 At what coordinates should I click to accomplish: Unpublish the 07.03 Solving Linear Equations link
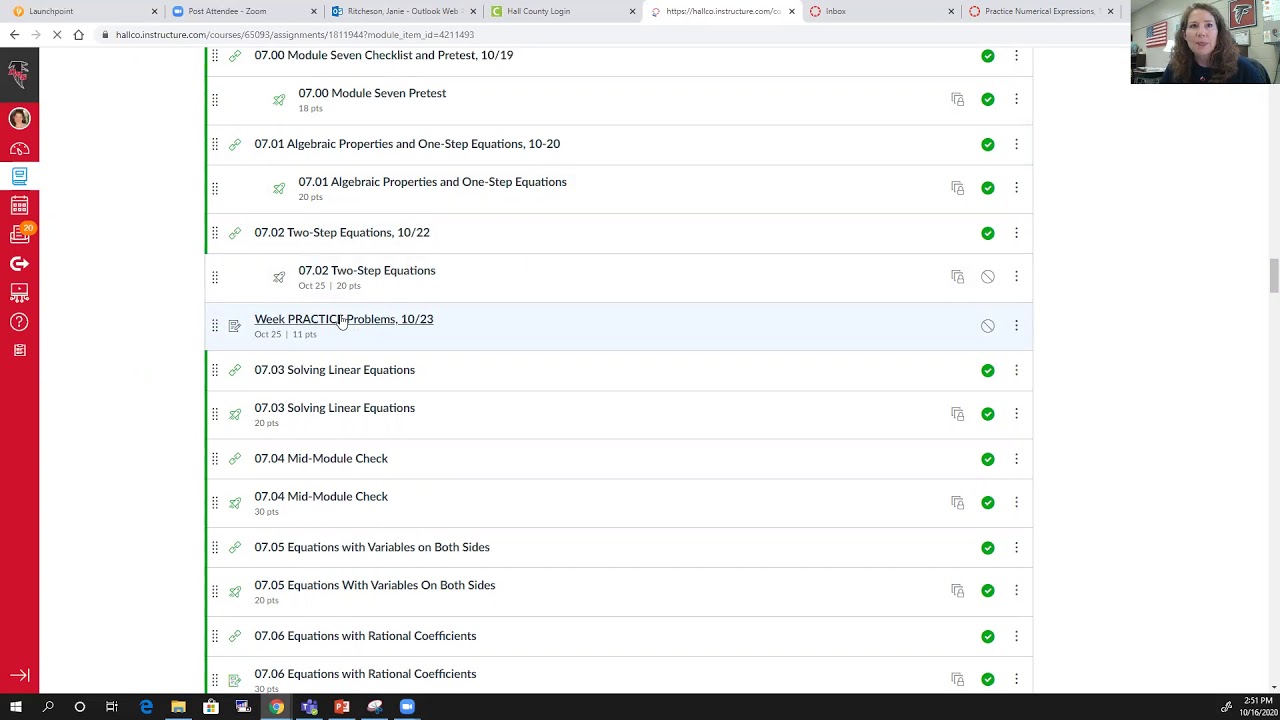(x=987, y=370)
